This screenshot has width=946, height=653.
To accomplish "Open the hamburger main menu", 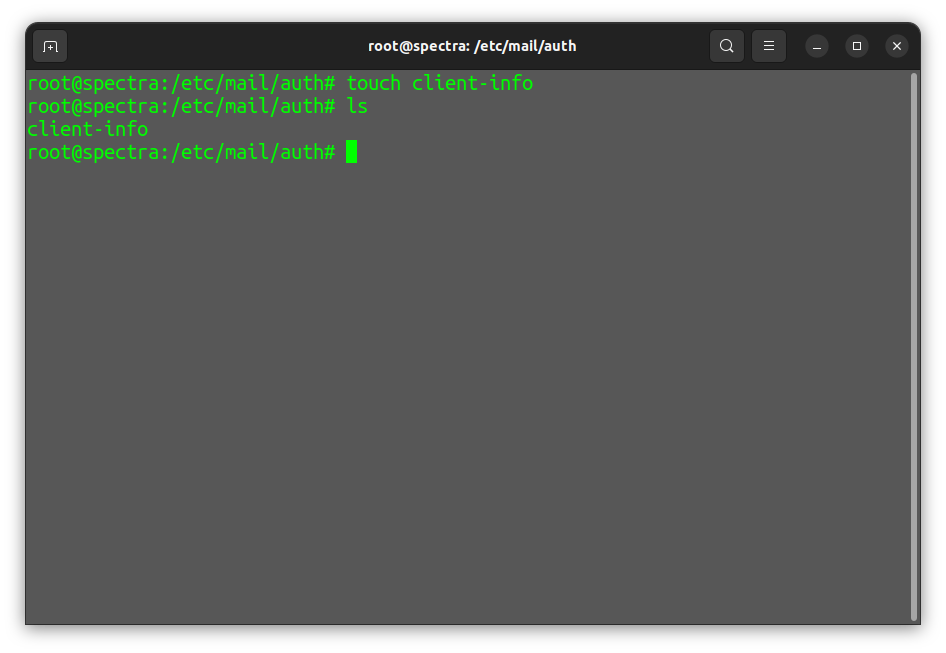I will 769,46.
